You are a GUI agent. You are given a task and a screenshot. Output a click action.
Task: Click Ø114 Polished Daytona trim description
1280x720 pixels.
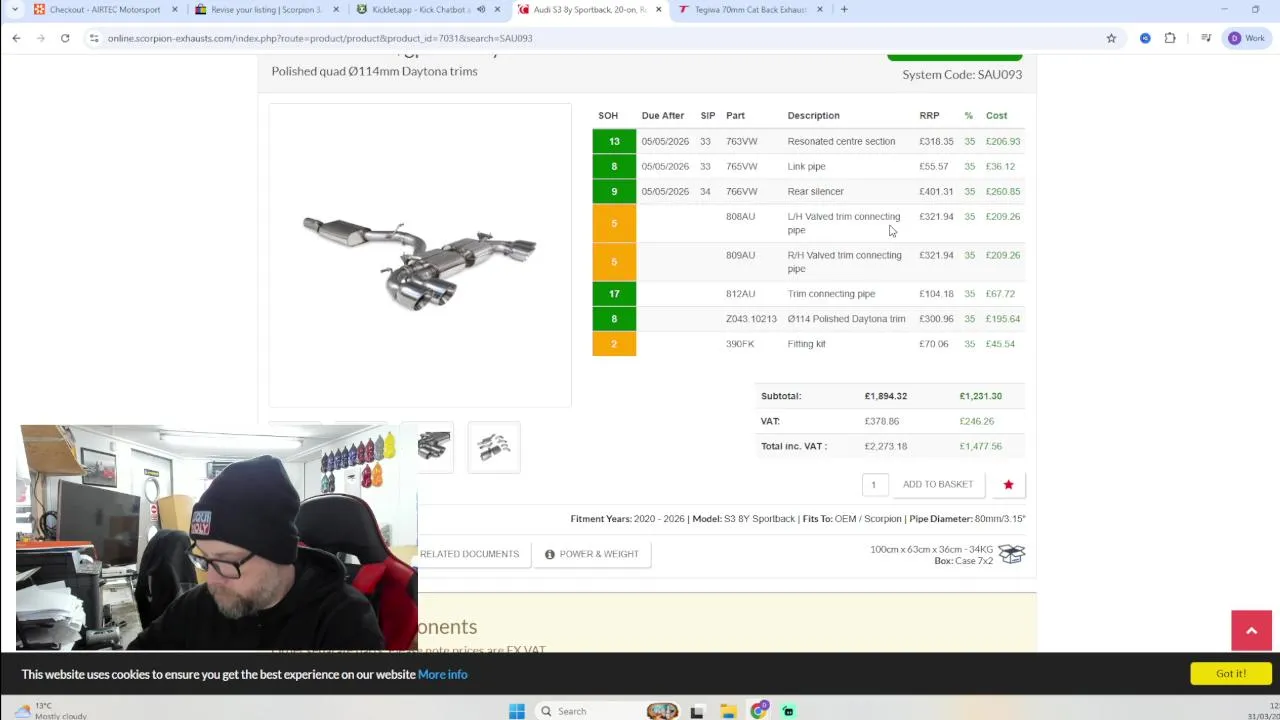(x=846, y=319)
